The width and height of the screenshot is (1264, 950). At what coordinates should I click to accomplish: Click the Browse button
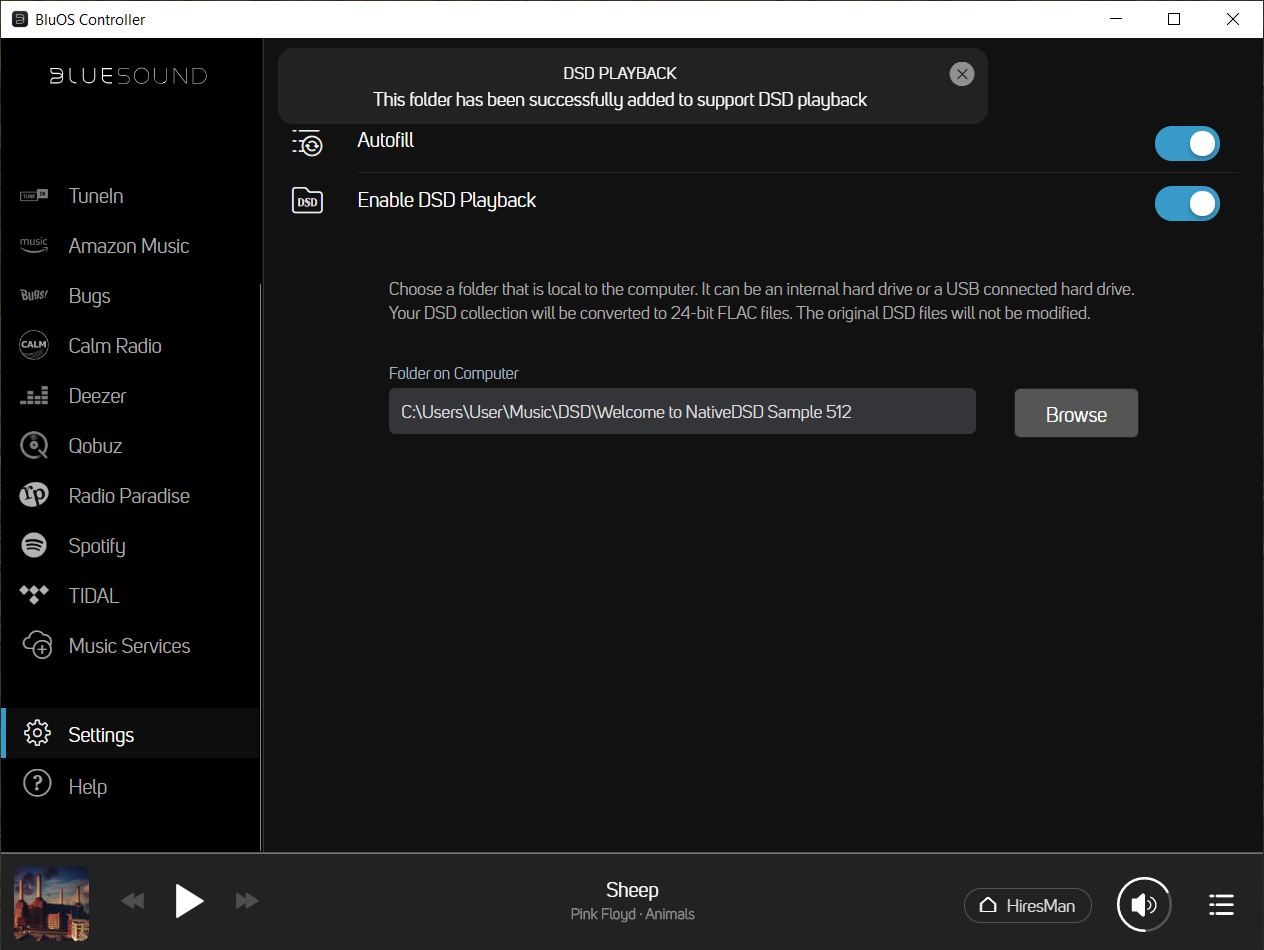[x=1076, y=414]
